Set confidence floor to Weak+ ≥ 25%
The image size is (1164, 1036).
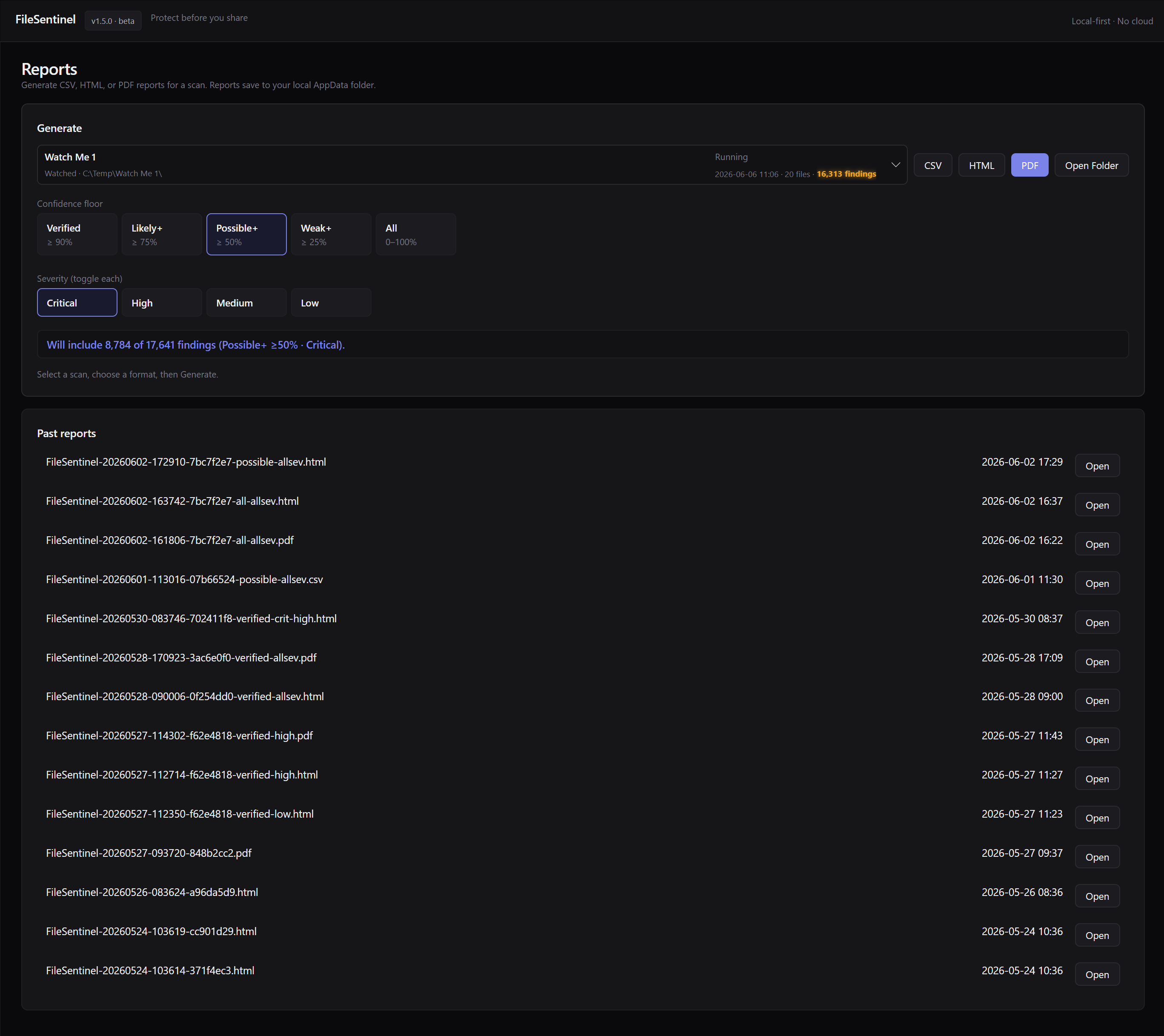click(x=332, y=234)
